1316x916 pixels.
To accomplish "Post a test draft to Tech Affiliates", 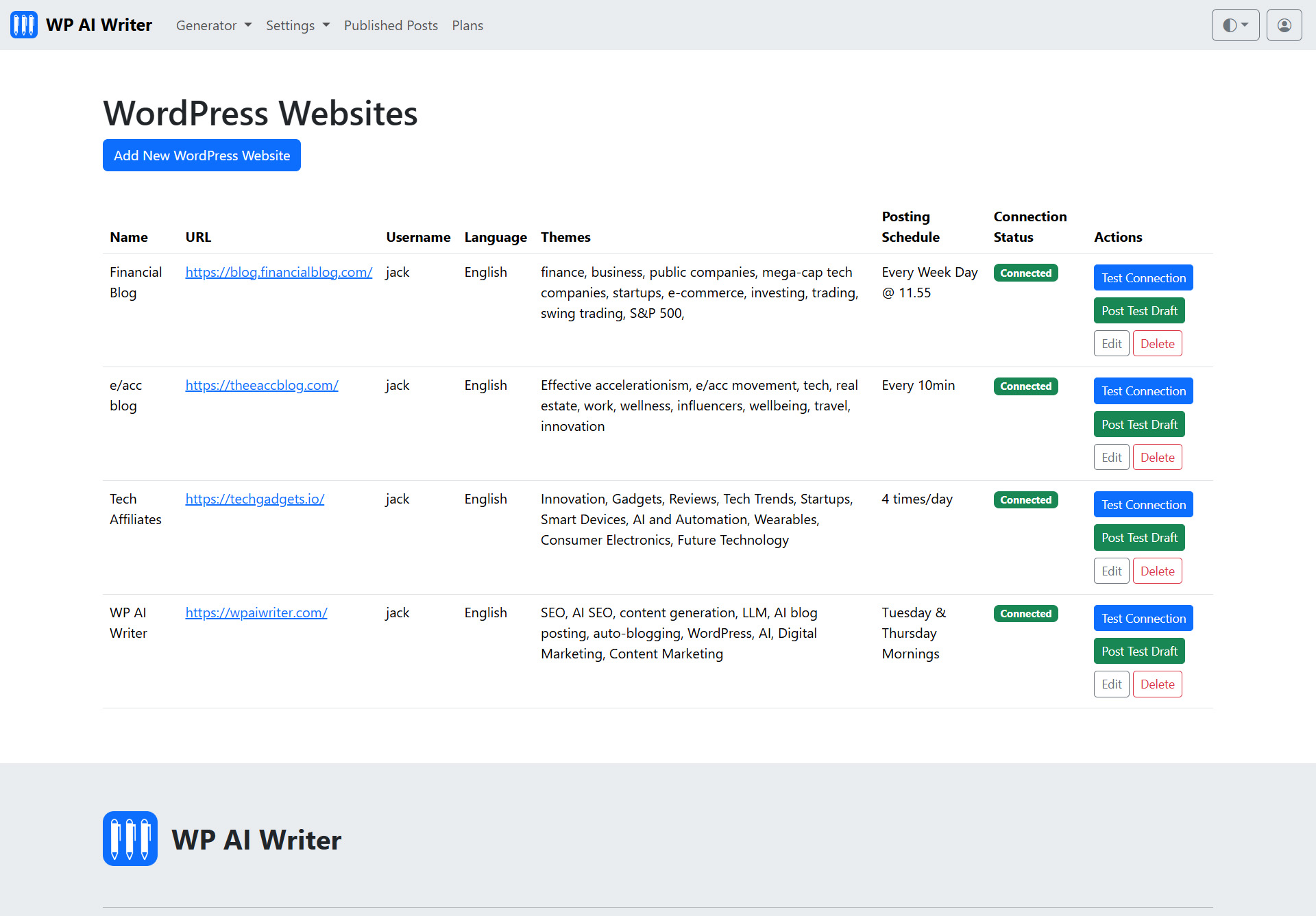I will coord(1138,537).
